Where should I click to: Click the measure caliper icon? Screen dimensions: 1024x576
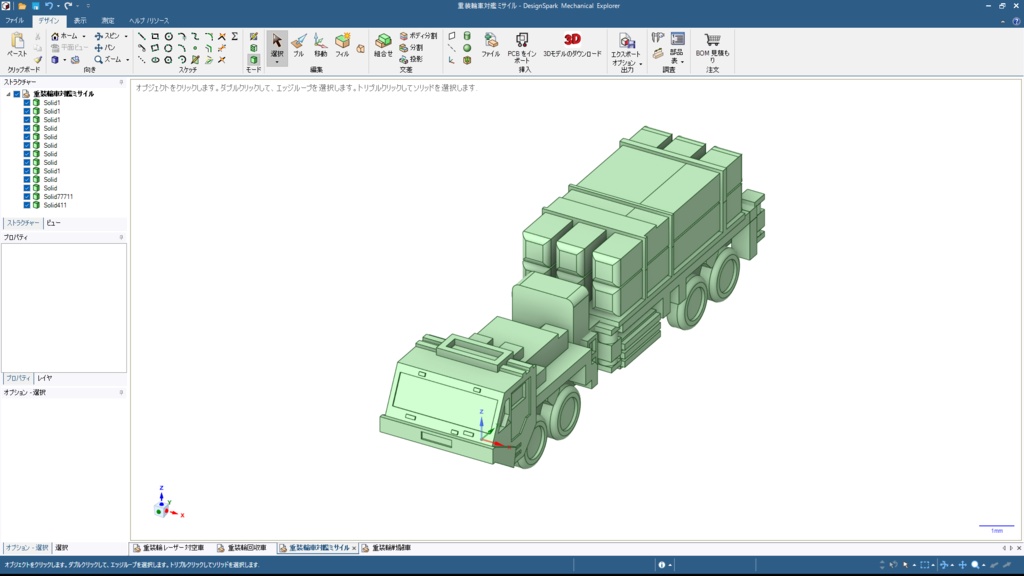(x=658, y=38)
